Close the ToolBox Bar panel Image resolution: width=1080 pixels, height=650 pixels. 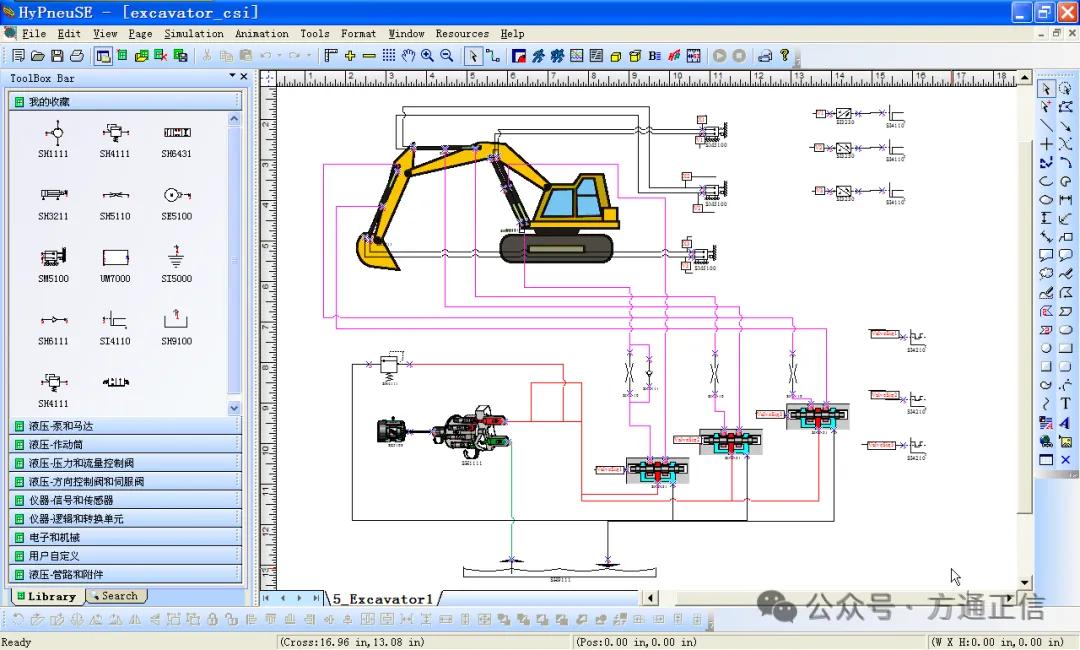pyautogui.click(x=244, y=76)
